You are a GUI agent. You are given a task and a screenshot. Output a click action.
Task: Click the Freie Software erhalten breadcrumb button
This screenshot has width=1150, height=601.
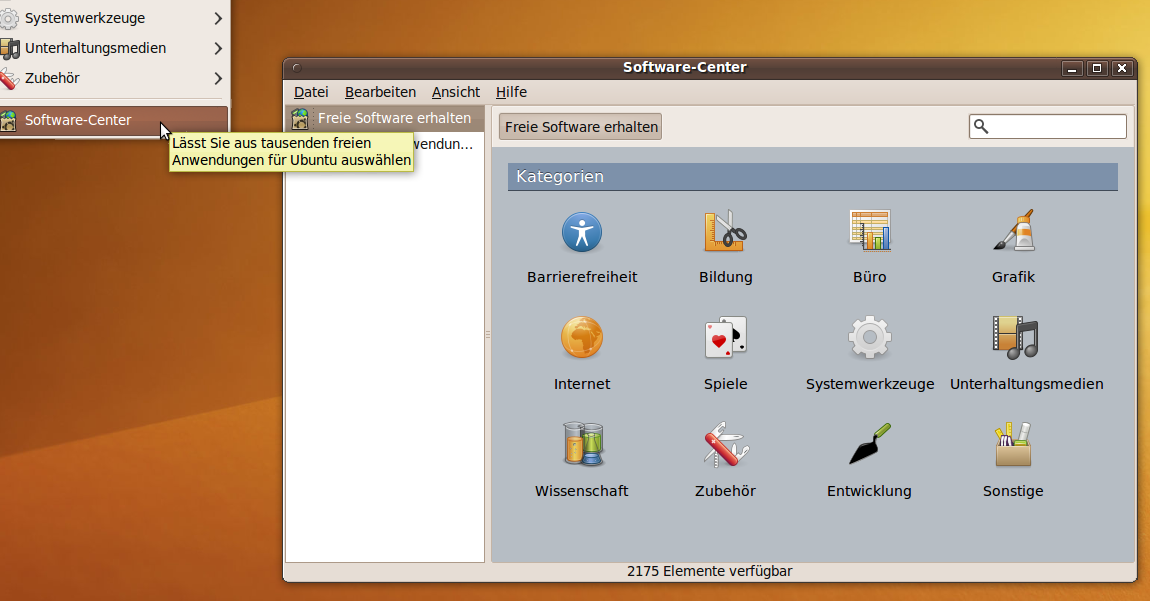(x=581, y=127)
